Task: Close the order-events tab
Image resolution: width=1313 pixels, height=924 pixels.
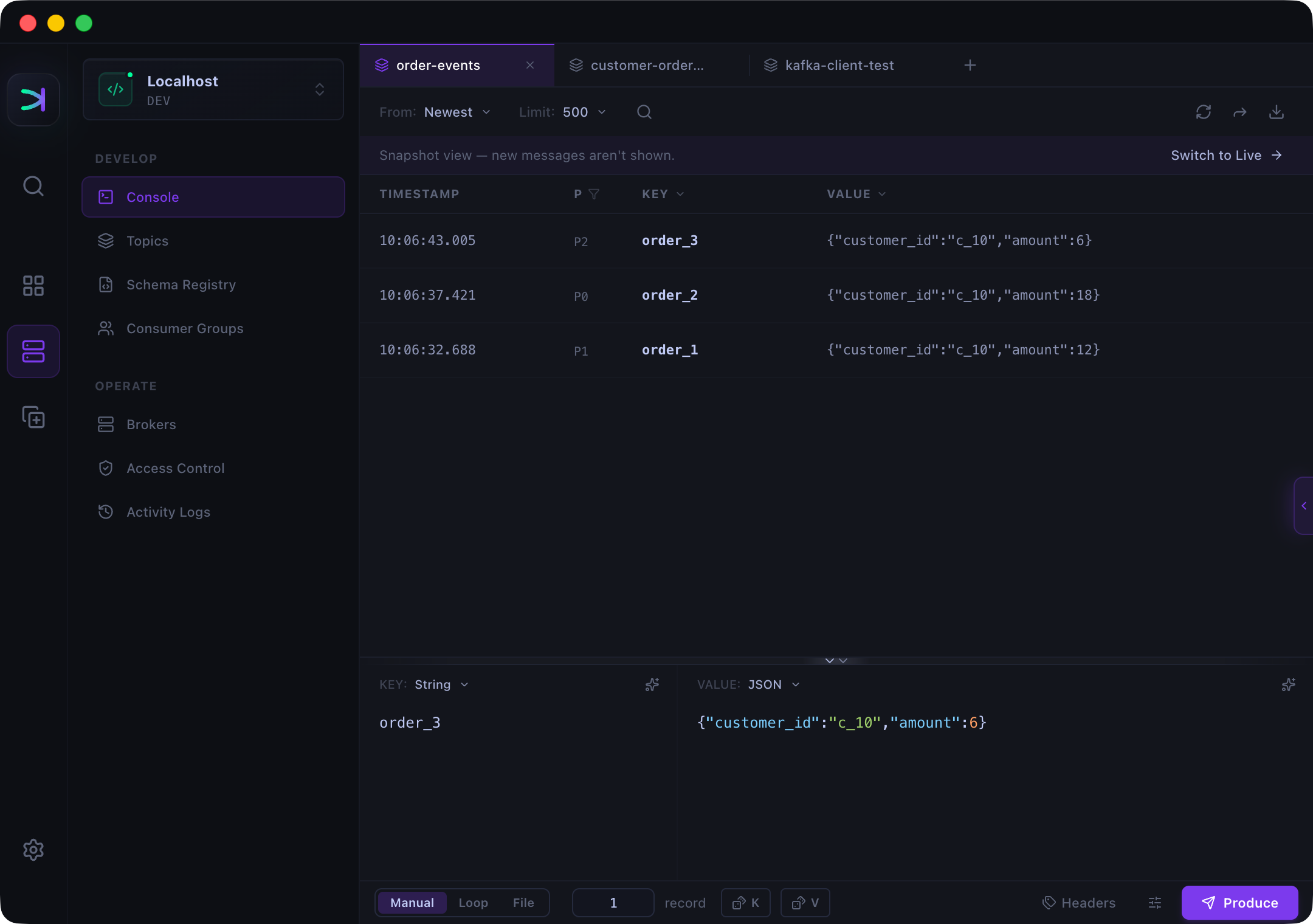Action: pyautogui.click(x=530, y=65)
